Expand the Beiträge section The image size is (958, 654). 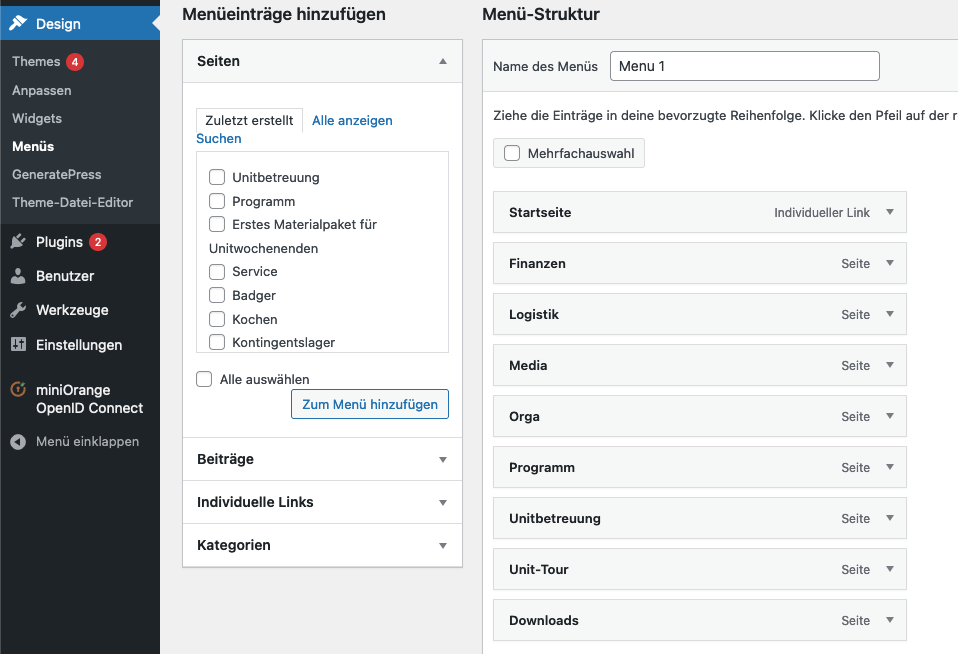pyautogui.click(x=442, y=460)
